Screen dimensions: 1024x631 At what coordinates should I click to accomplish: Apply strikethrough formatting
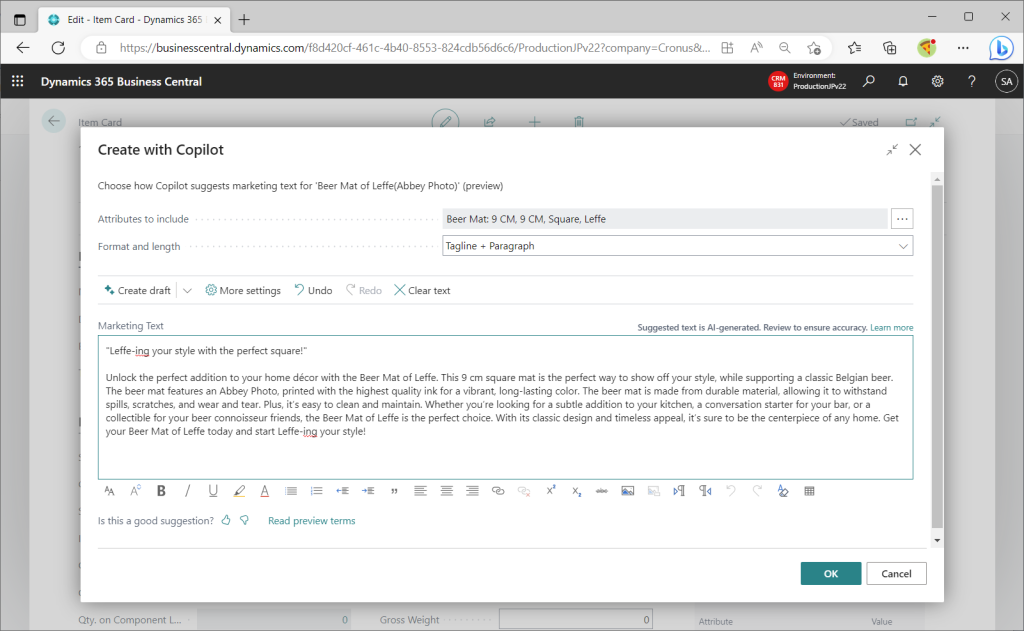tap(601, 491)
